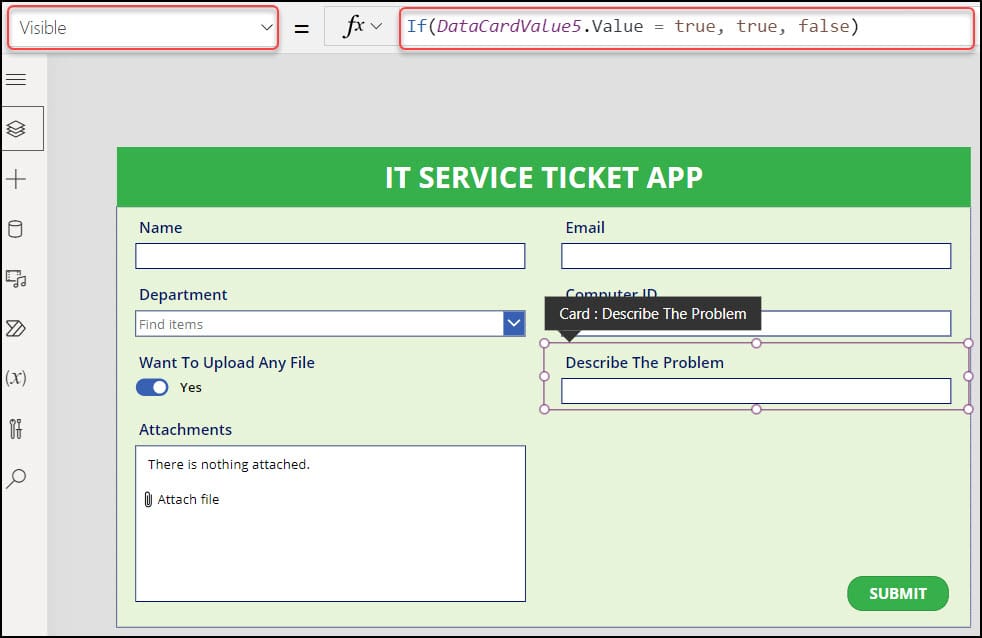Viewport: 982px width, 638px height.
Task: Turn off the Want To Upload toggle
Action: point(152,388)
